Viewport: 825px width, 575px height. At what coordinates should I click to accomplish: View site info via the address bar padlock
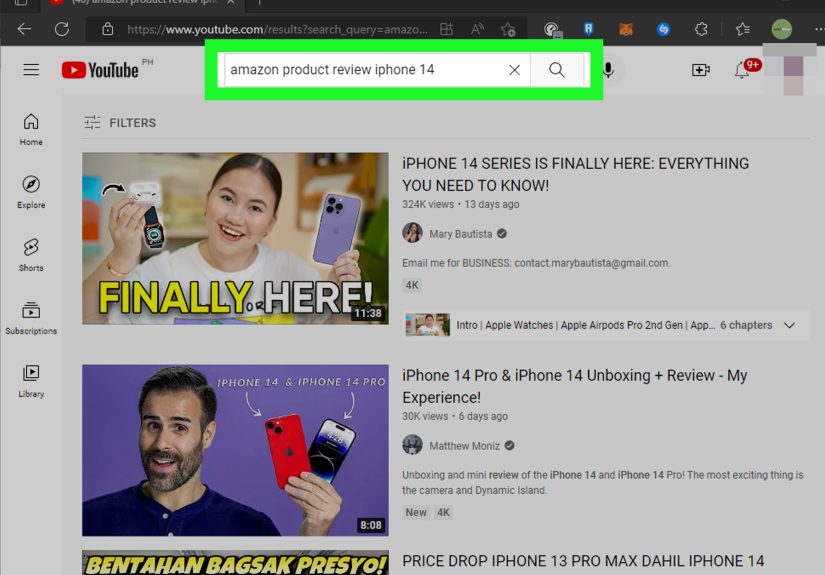107,29
